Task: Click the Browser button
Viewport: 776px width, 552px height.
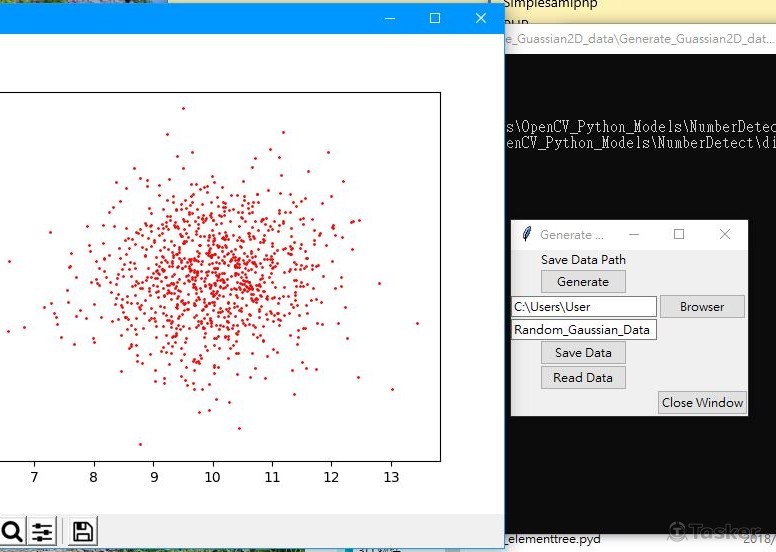Action: point(702,306)
